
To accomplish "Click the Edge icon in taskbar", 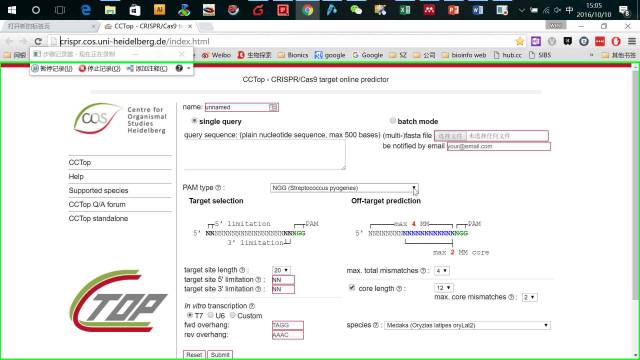I will coord(85,10).
